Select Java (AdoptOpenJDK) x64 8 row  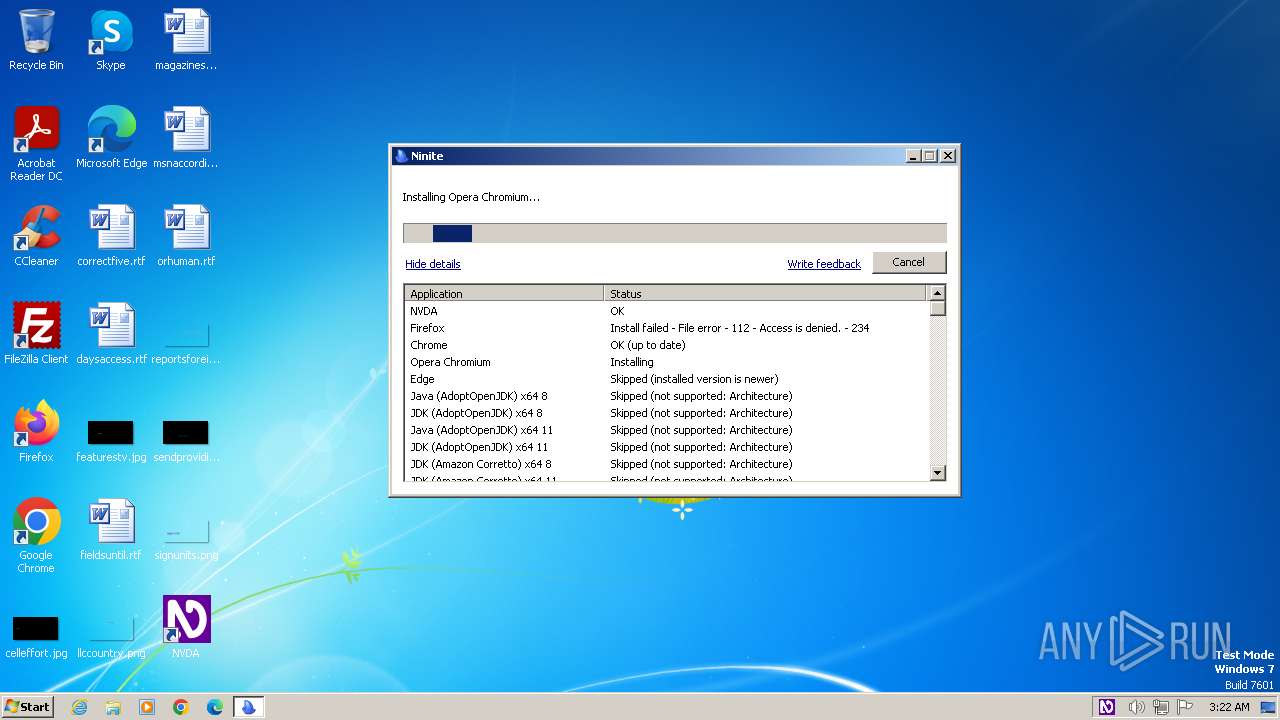(x=667, y=396)
